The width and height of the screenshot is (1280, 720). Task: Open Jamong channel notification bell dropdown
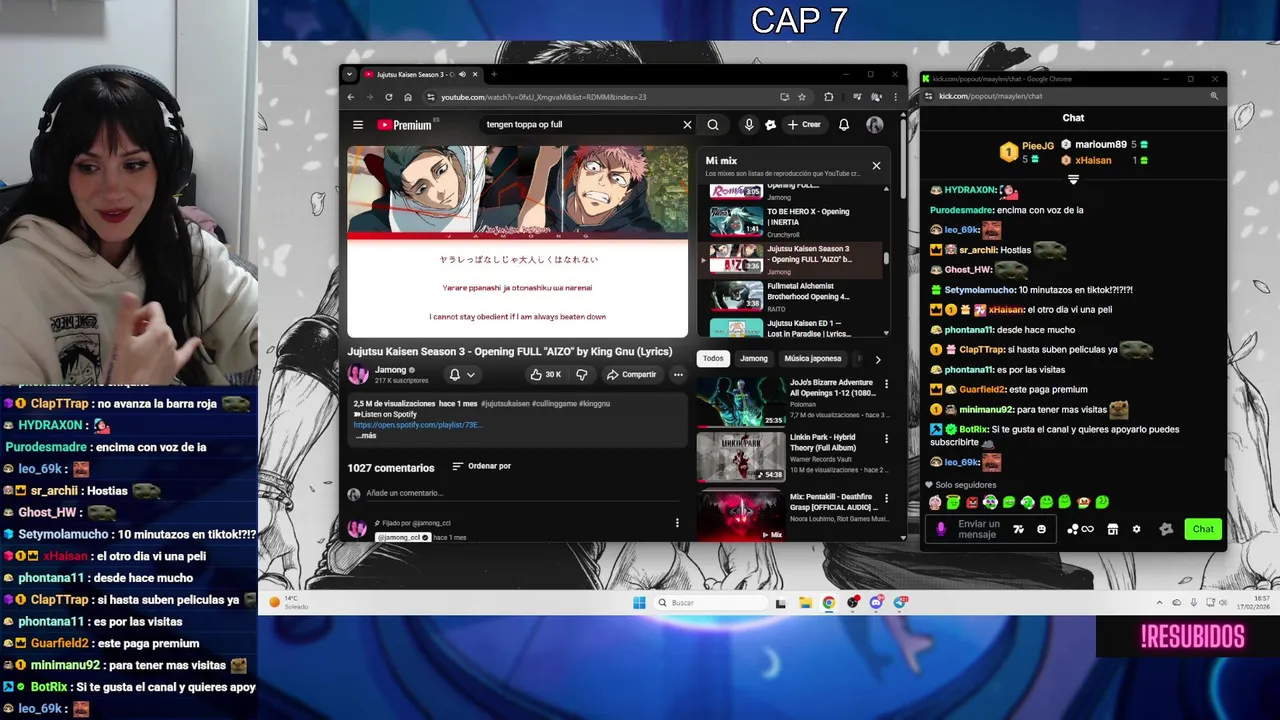462,374
